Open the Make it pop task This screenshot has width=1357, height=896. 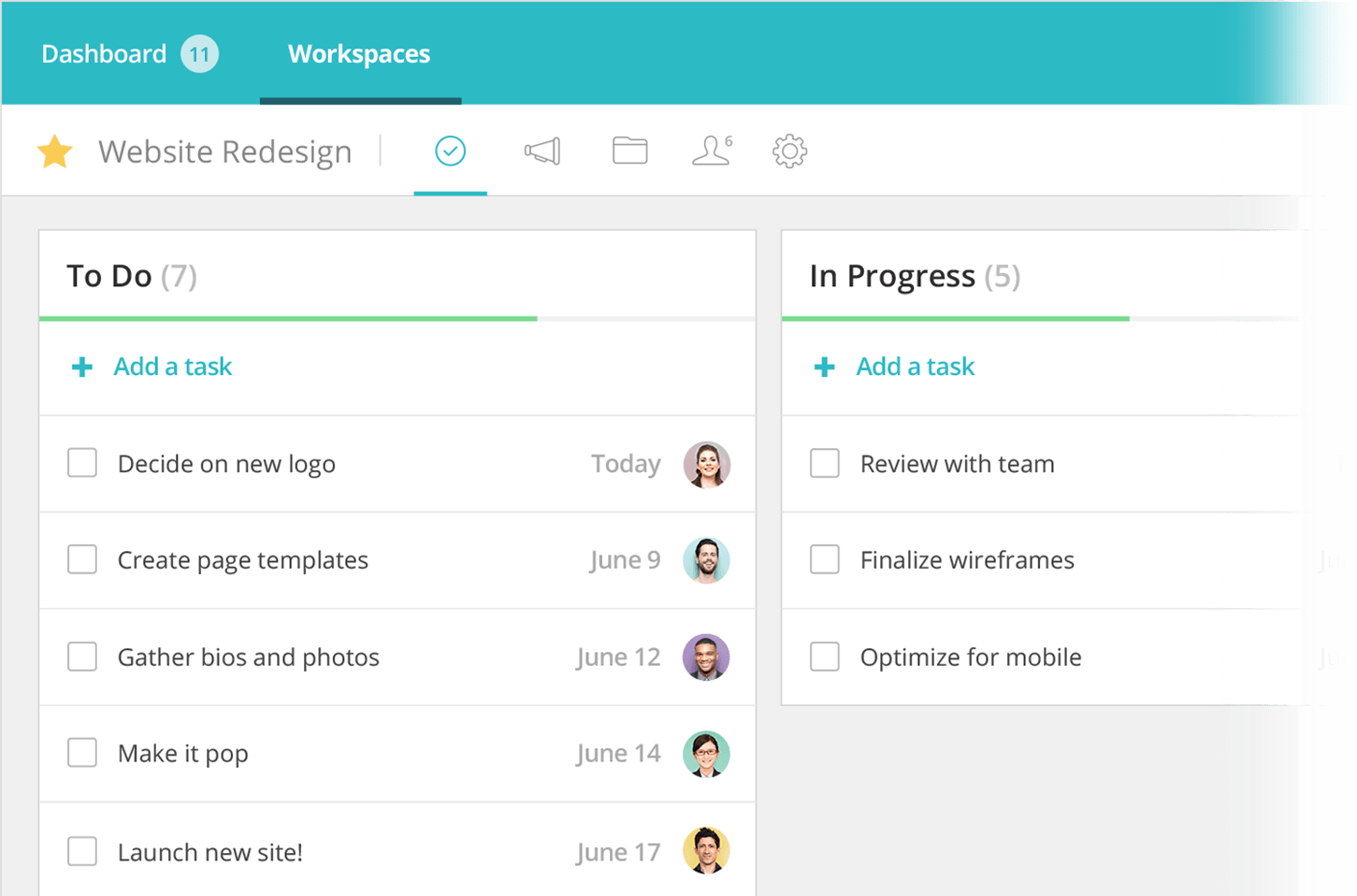(183, 754)
